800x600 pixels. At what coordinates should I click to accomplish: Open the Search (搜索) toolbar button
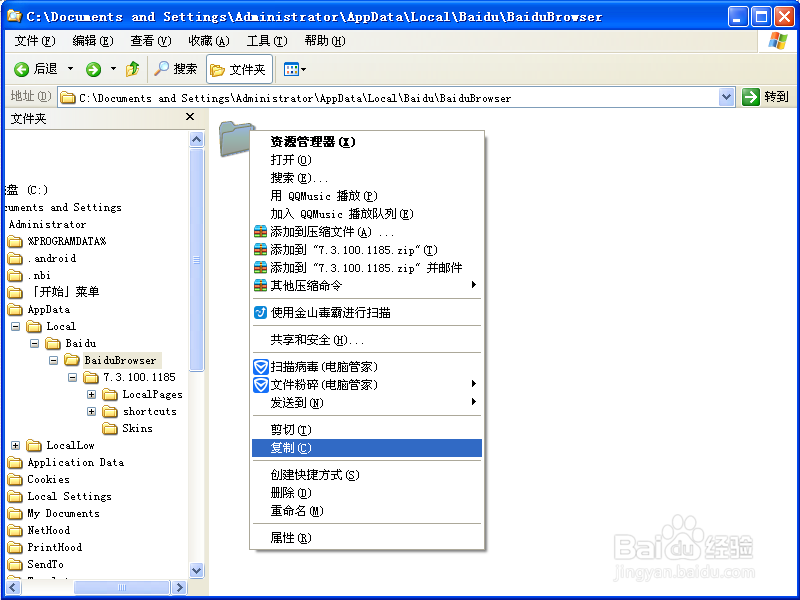176,69
